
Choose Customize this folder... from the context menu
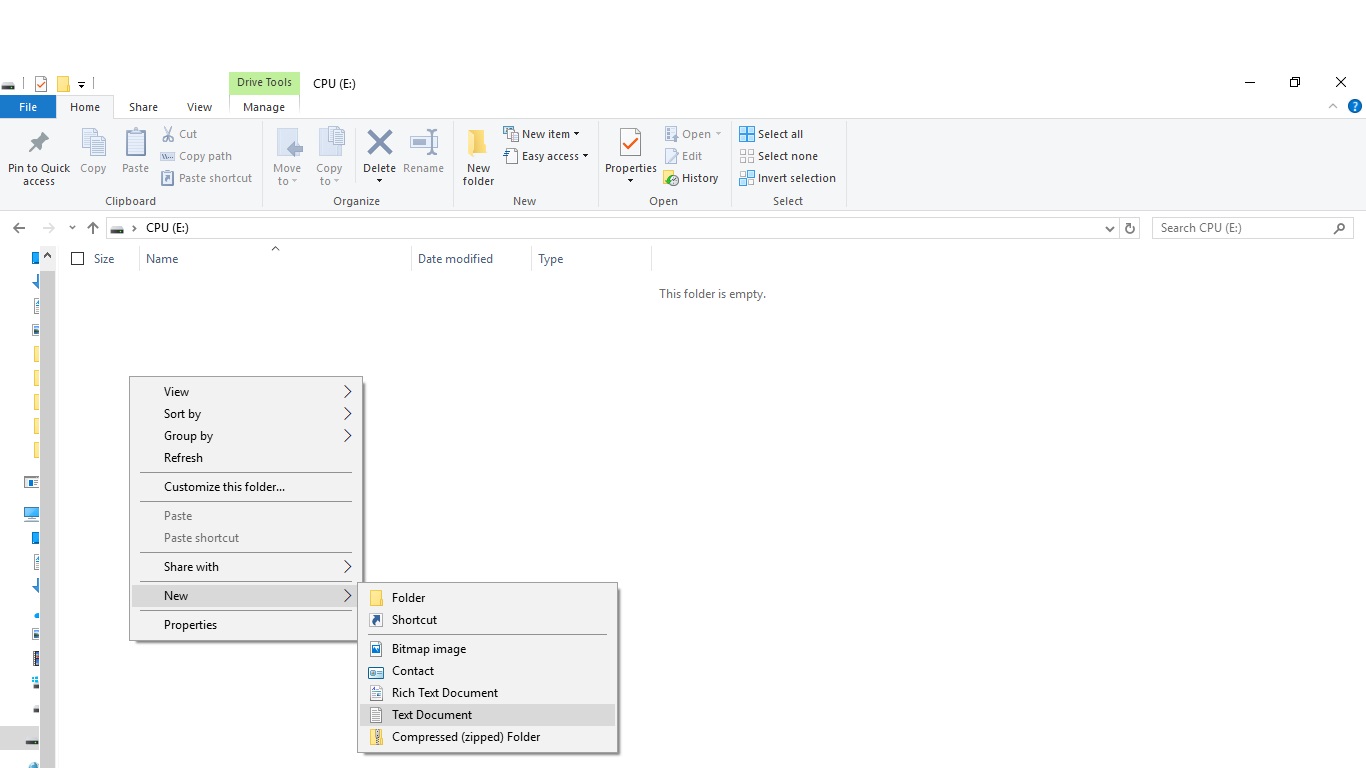246,487
